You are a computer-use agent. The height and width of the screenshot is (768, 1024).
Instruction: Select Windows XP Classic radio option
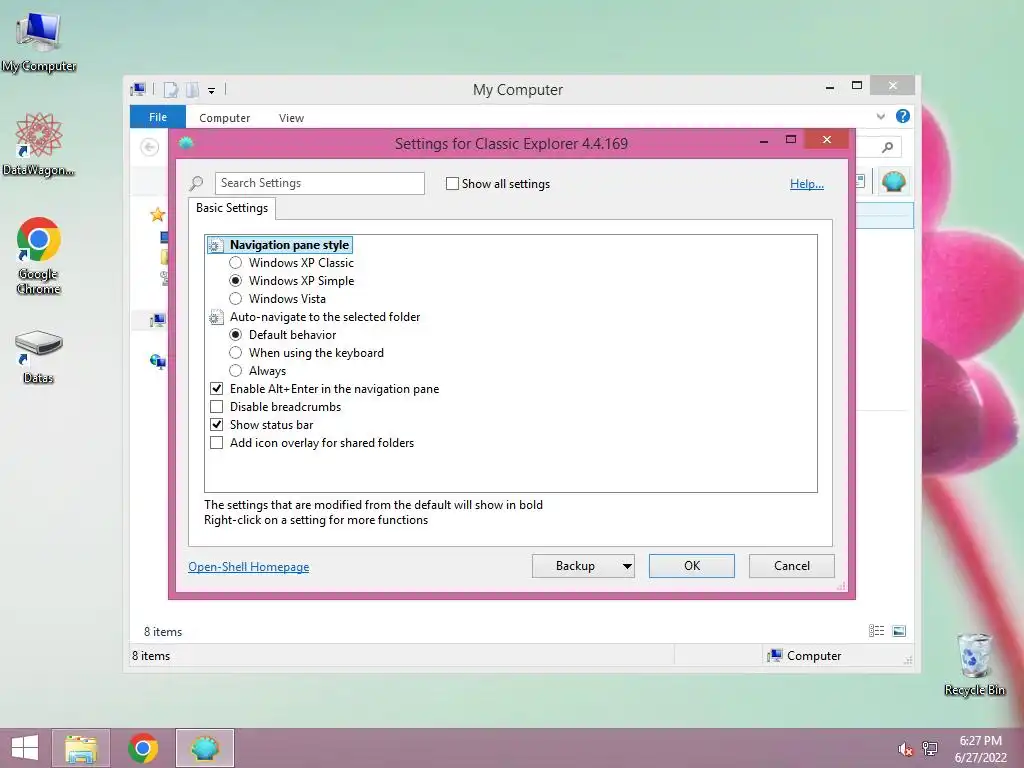[236, 263]
